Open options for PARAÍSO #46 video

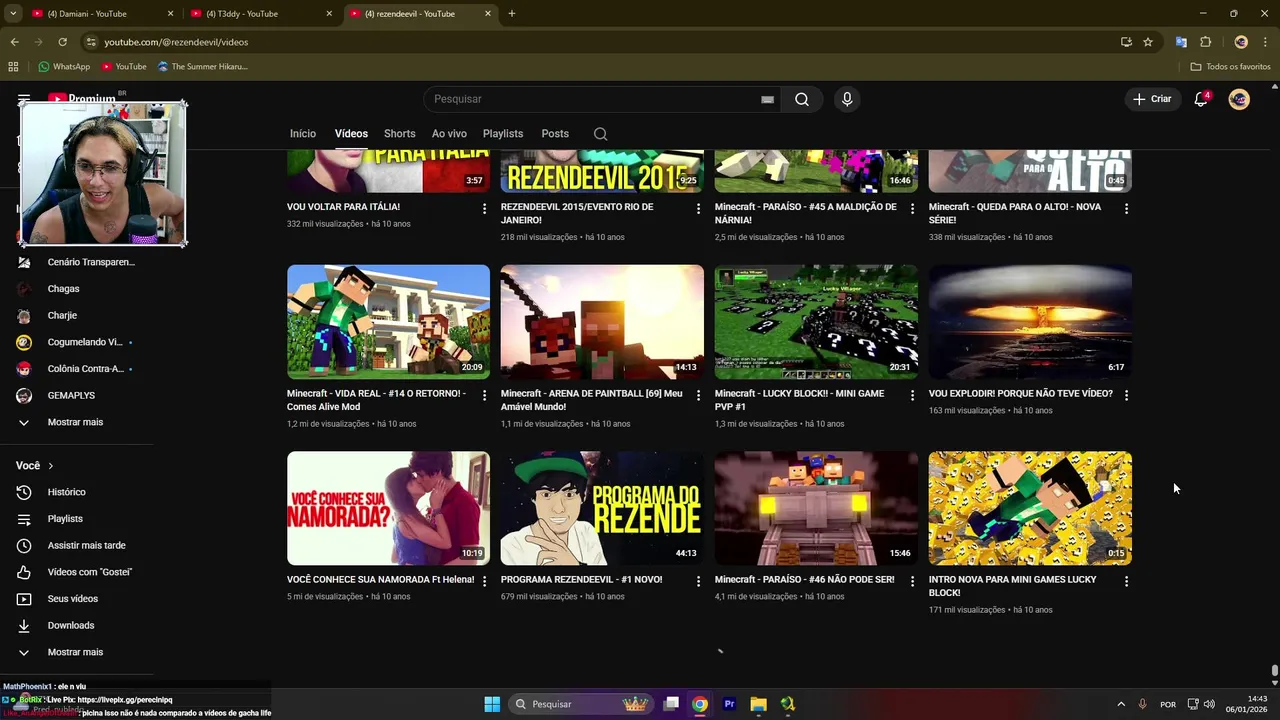tap(912, 581)
